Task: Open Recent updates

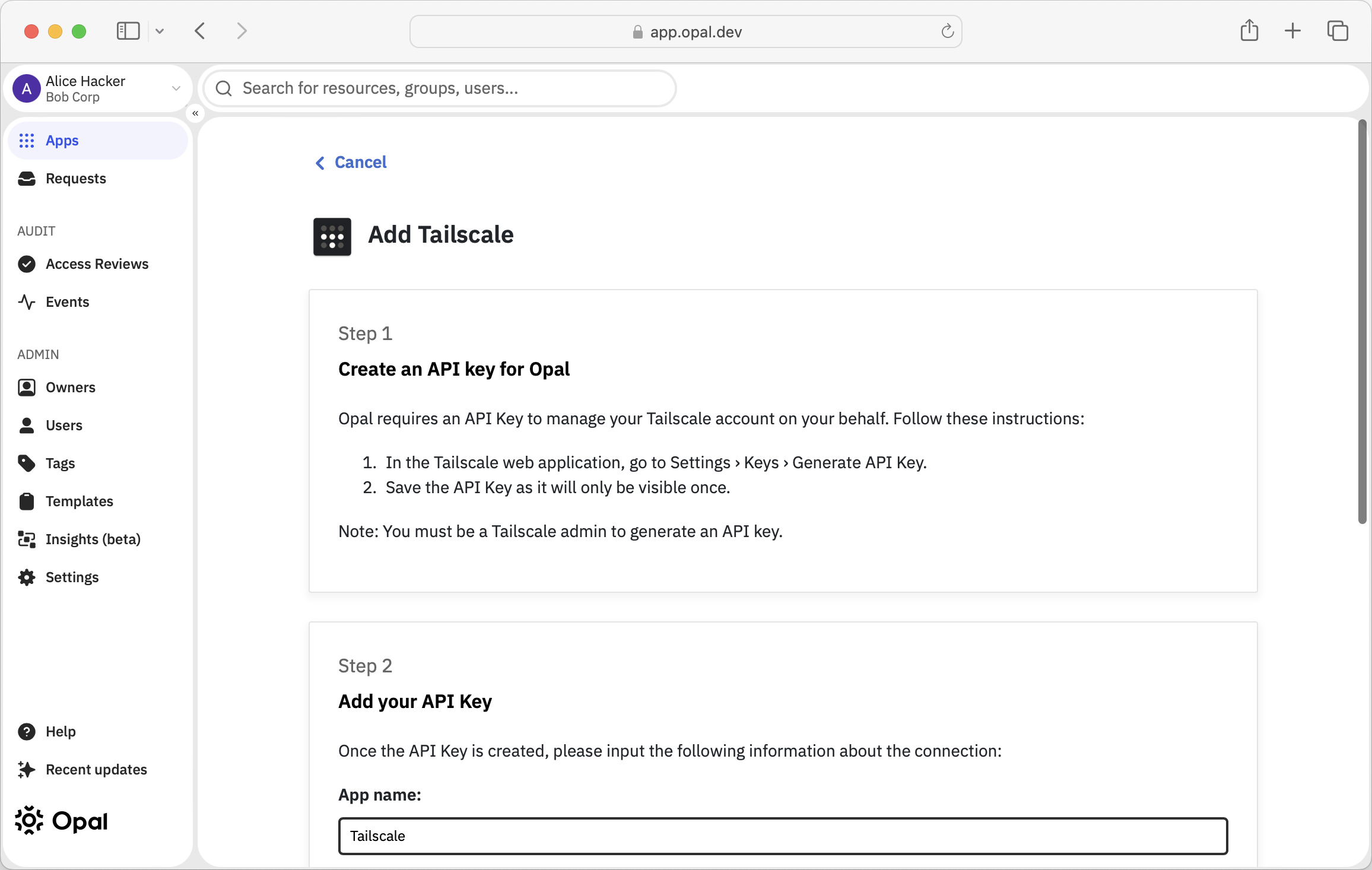Action: coord(99,770)
